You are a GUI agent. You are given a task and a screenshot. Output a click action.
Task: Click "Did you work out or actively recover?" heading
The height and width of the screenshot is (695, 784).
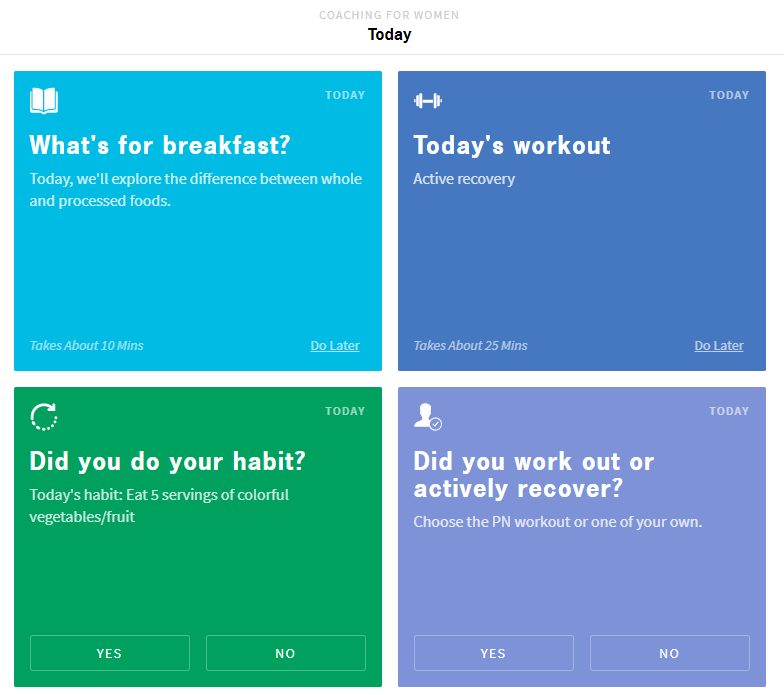[x=533, y=475]
